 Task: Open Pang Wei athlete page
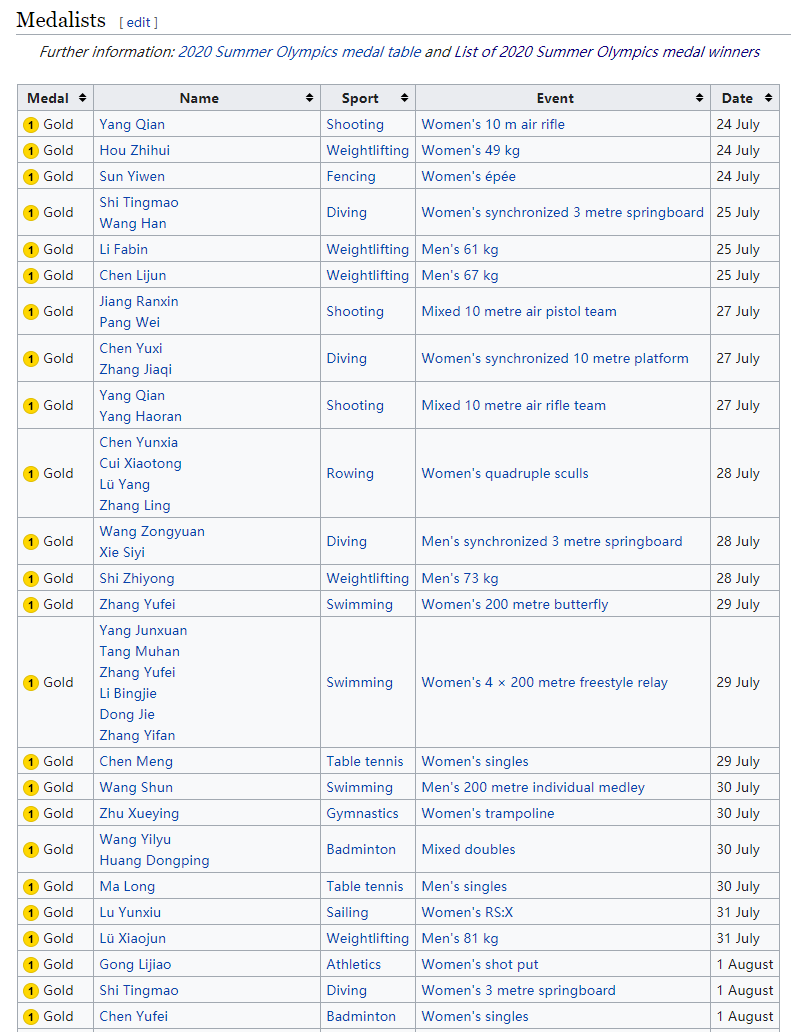(130, 322)
